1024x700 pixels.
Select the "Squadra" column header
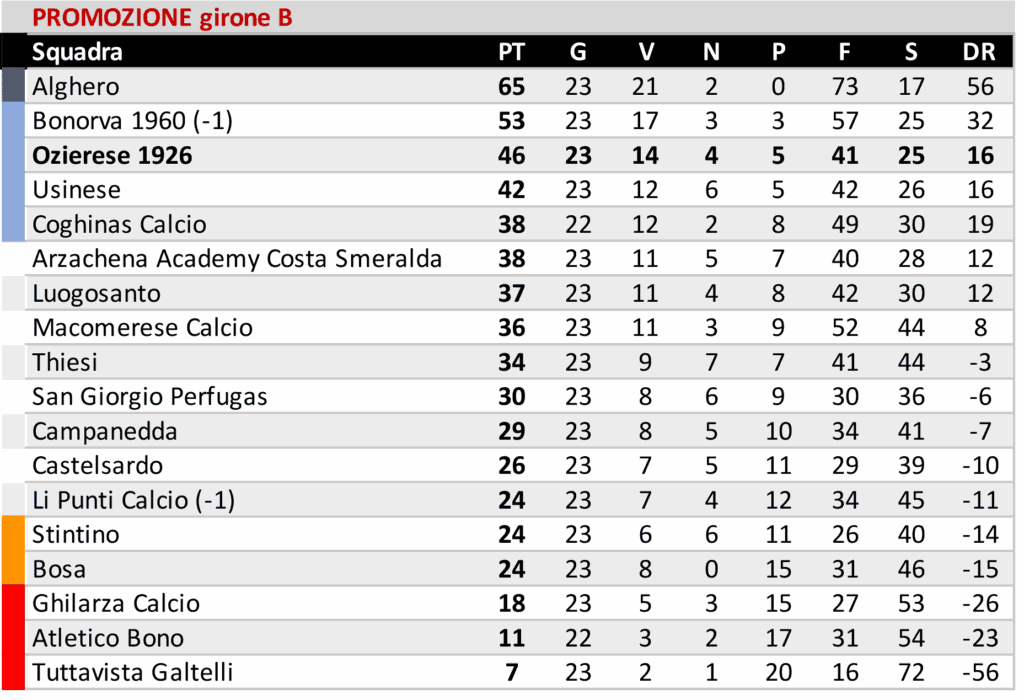pyautogui.click(x=77, y=52)
